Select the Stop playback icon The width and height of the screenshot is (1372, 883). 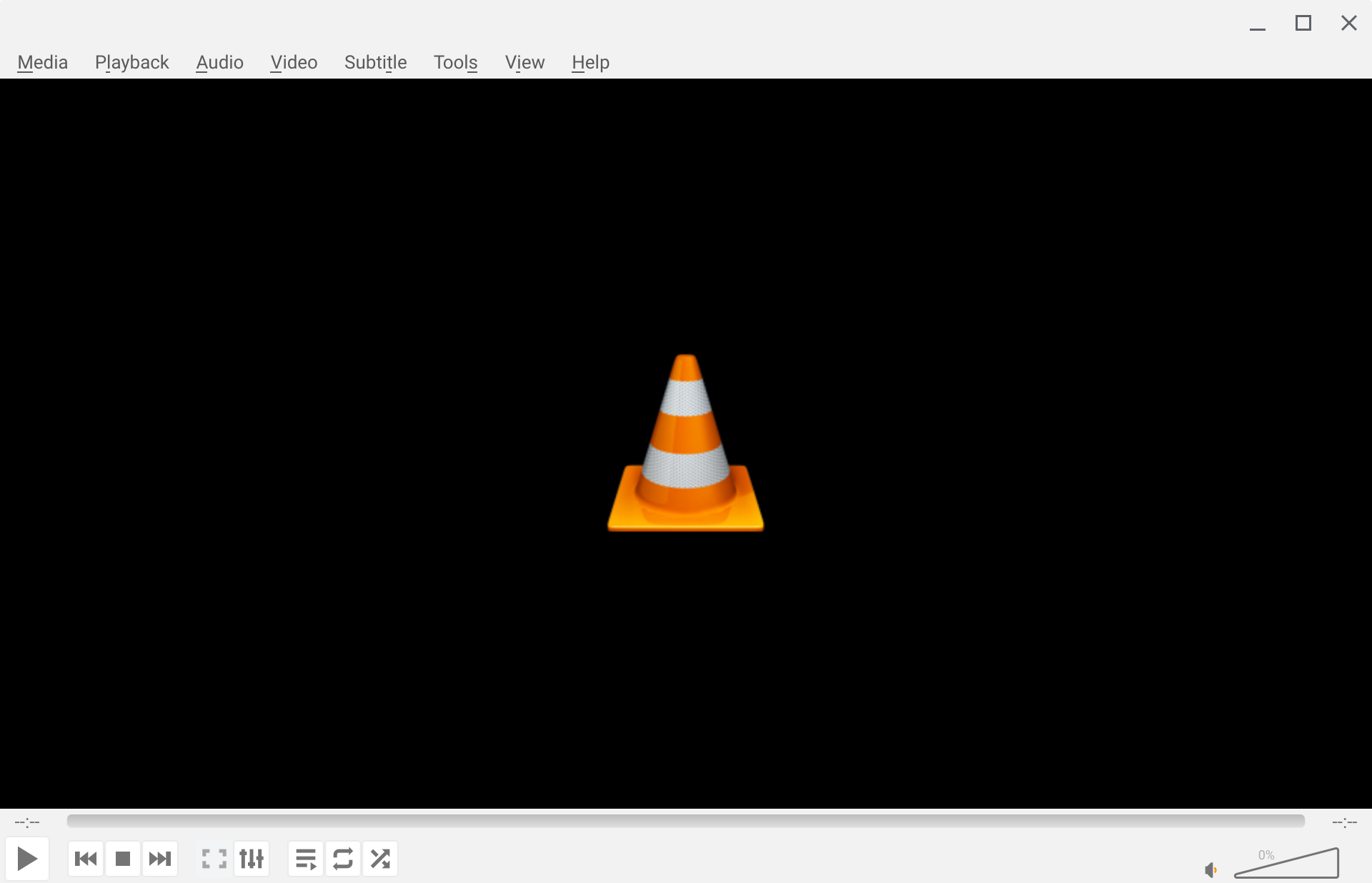122,859
